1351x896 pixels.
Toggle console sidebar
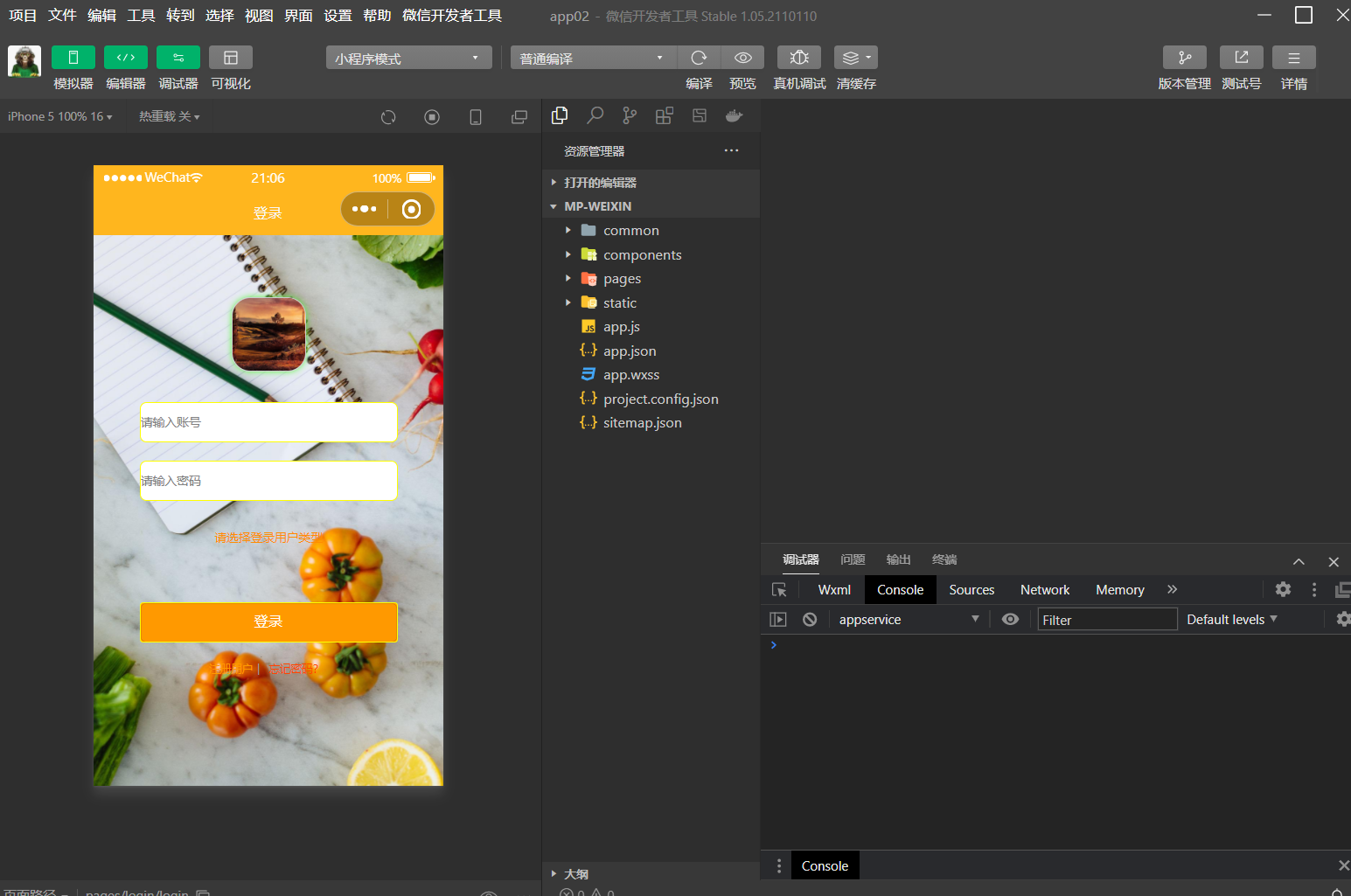pos(778,620)
